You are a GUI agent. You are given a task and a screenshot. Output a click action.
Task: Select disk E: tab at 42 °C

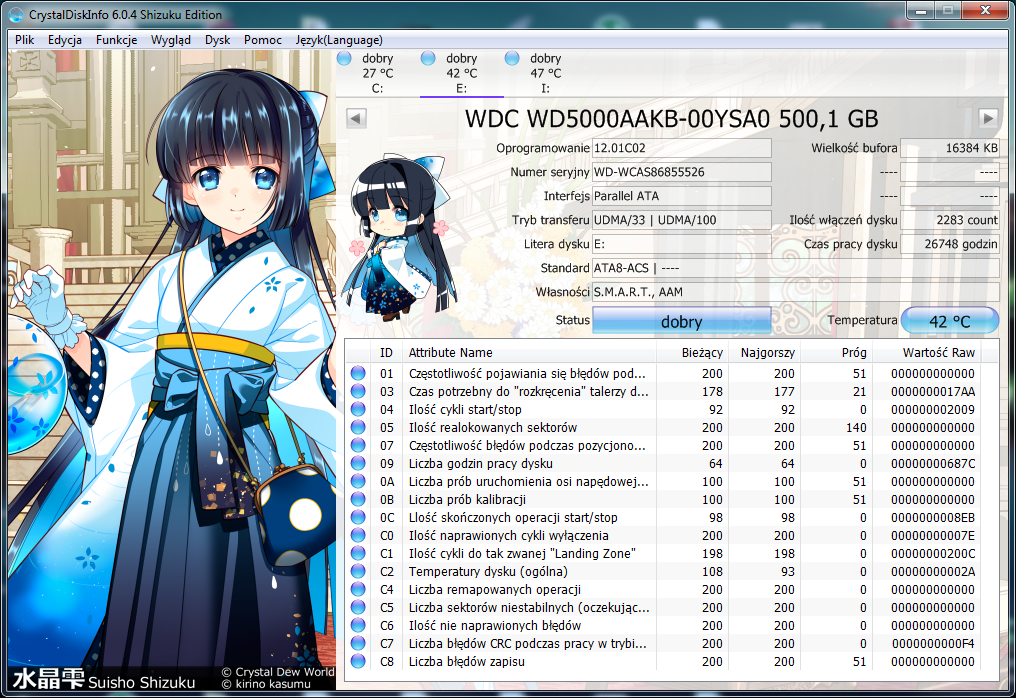point(461,73)
